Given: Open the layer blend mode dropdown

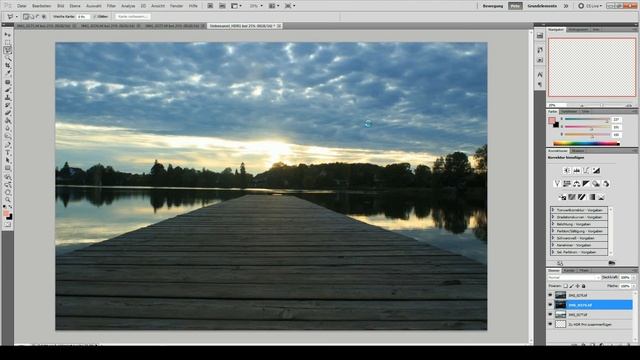Looking at the screenshot, I should [x=573, y=278].
